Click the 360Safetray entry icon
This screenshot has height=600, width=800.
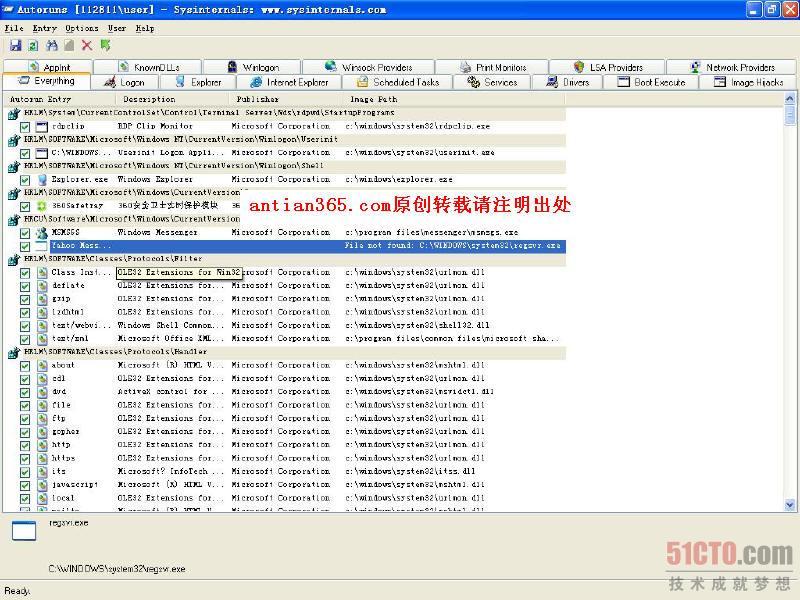[42, 206]
